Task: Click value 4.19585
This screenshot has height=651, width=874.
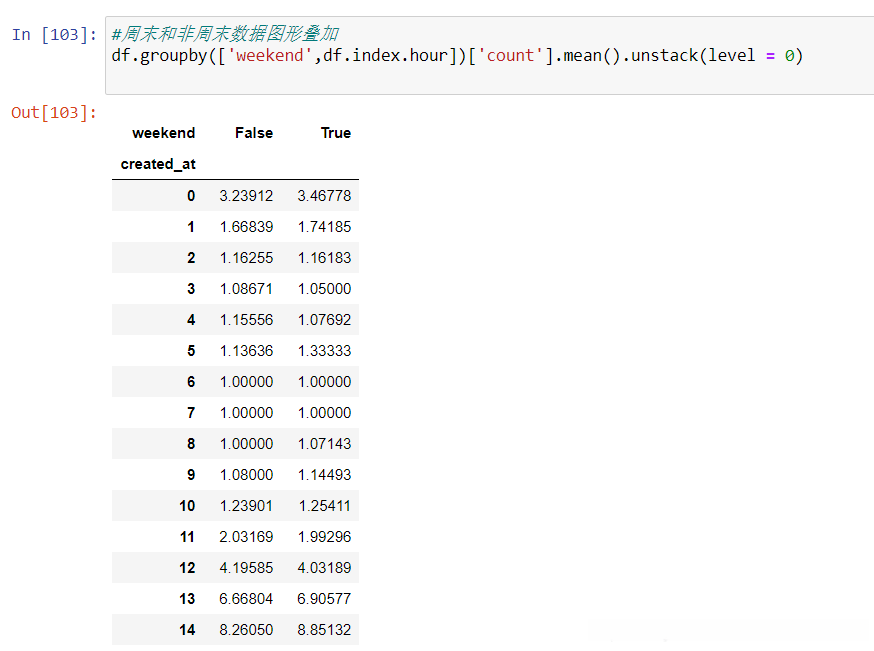Action: 246,568
